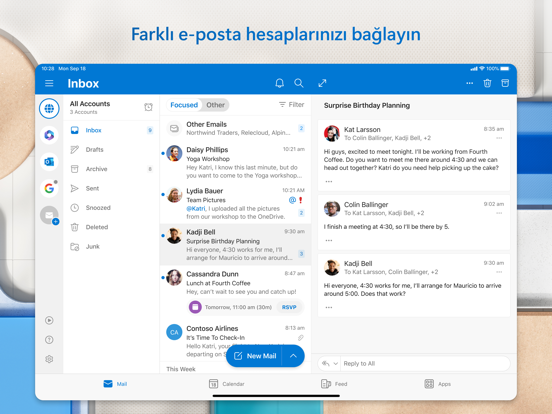This screenshot has height=414, width=552.
Task: Open options for Kadji Bell message header
Action: pos(499,272)
